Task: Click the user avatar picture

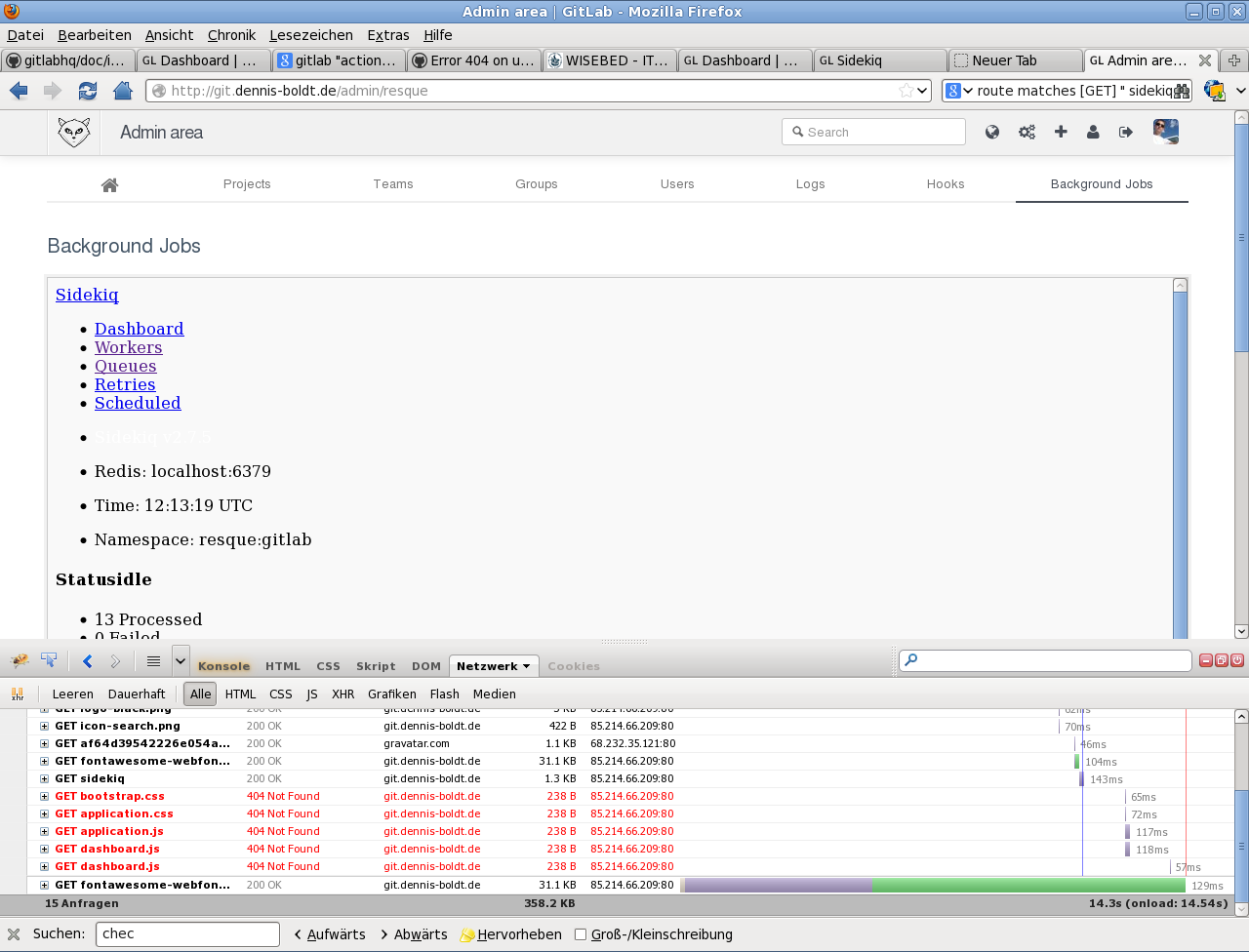Action: [x=1166, y=132]
